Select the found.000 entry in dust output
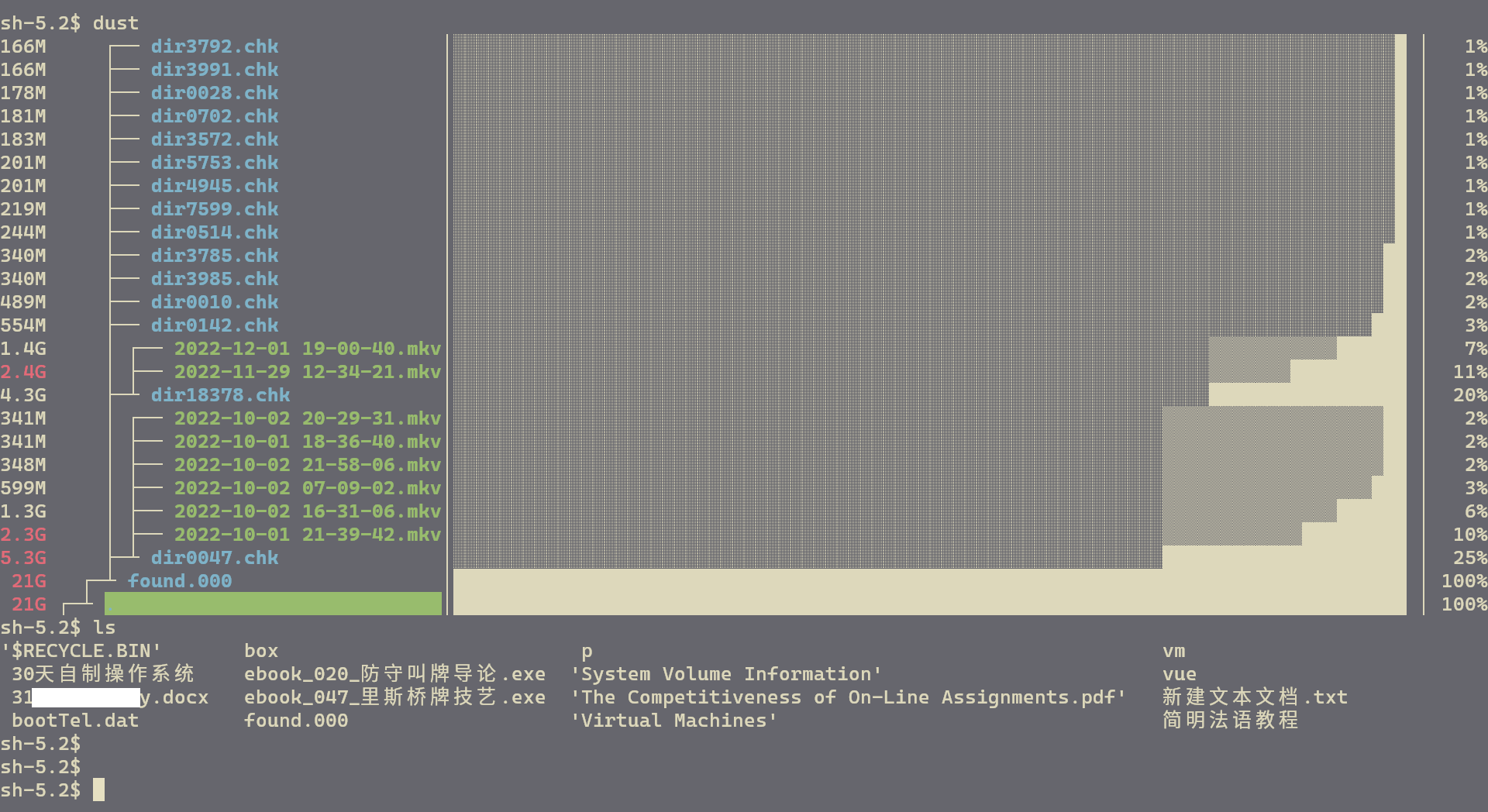1488x812 pixels. point(180,580)
